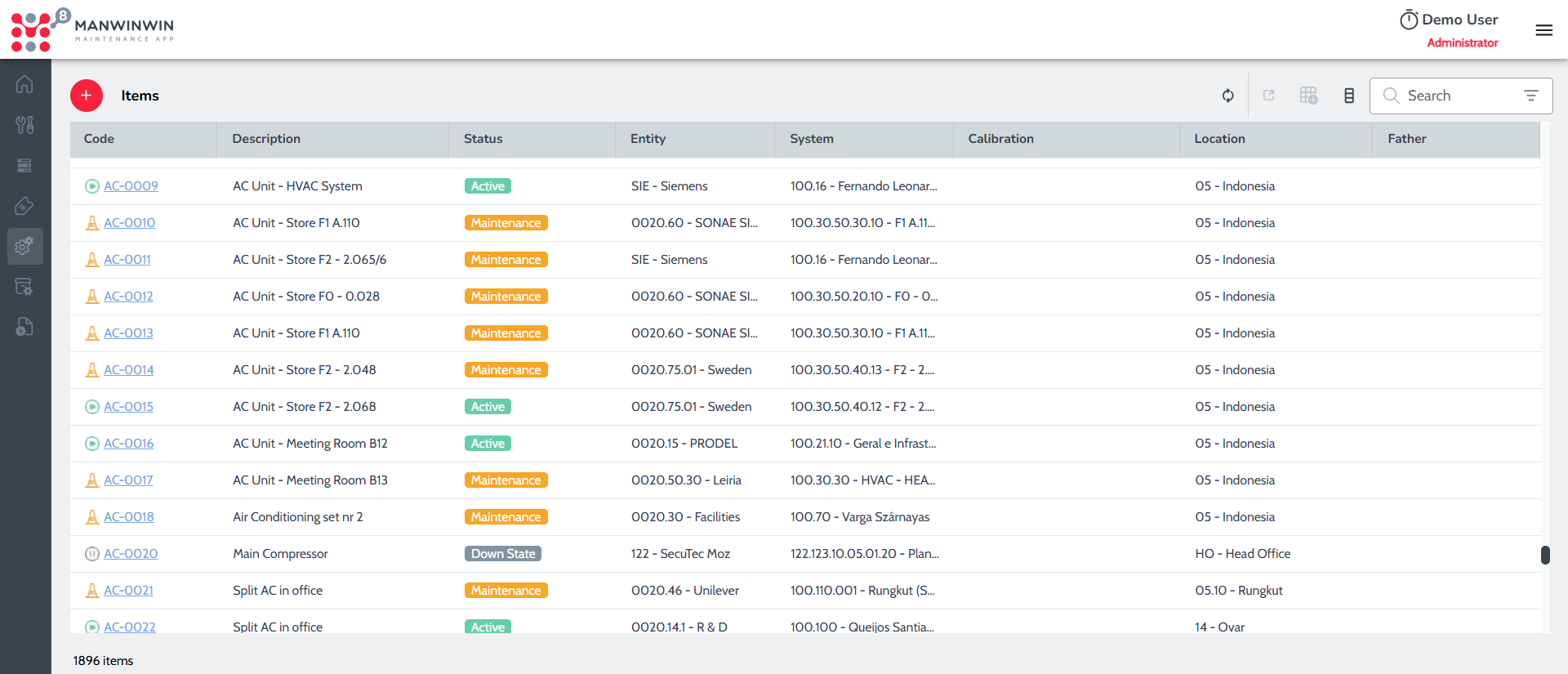Sort by the System column header
This screenshot has height=674, width=1568.
(x=864, y=139)
